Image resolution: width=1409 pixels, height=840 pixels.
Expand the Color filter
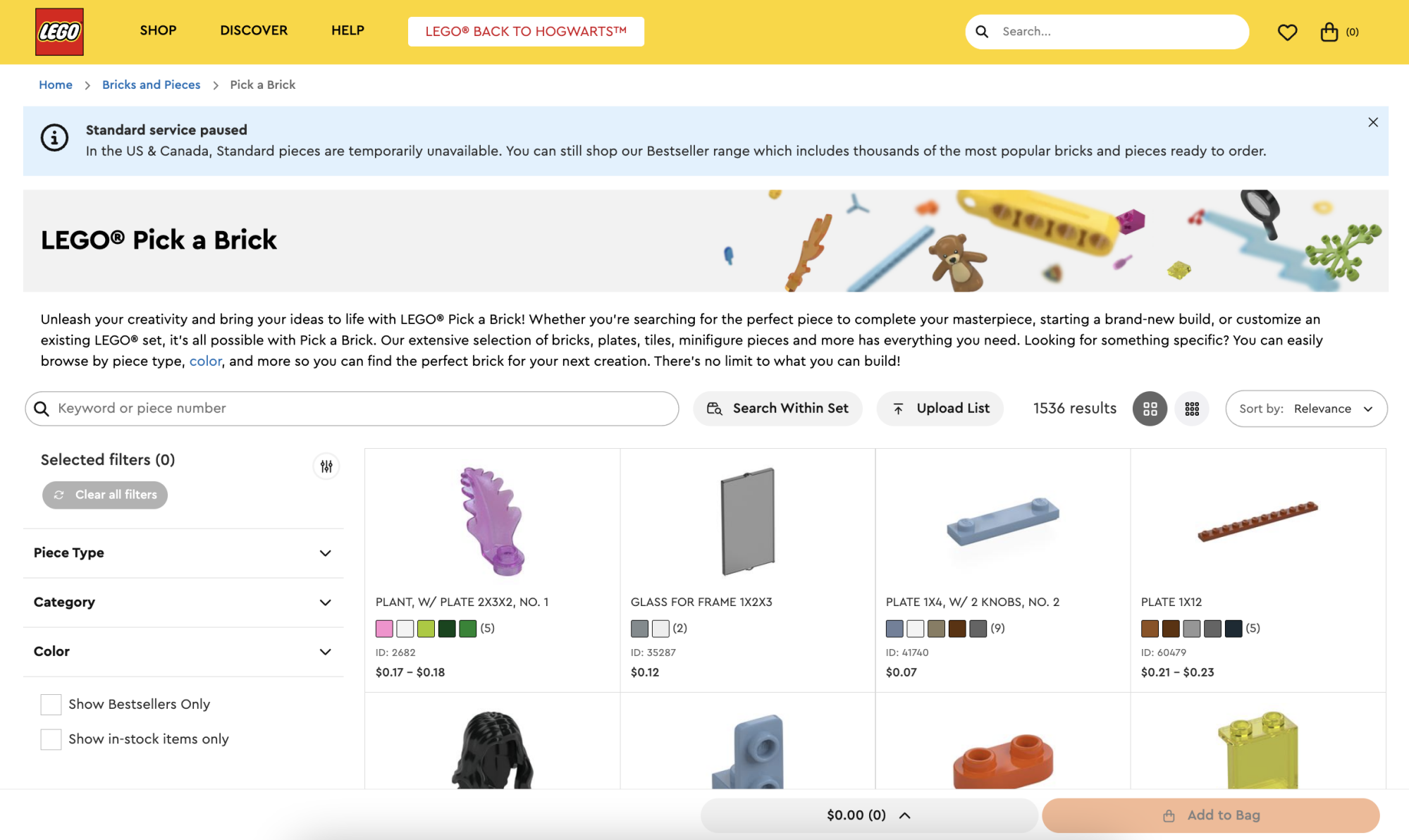click(183, 652)
